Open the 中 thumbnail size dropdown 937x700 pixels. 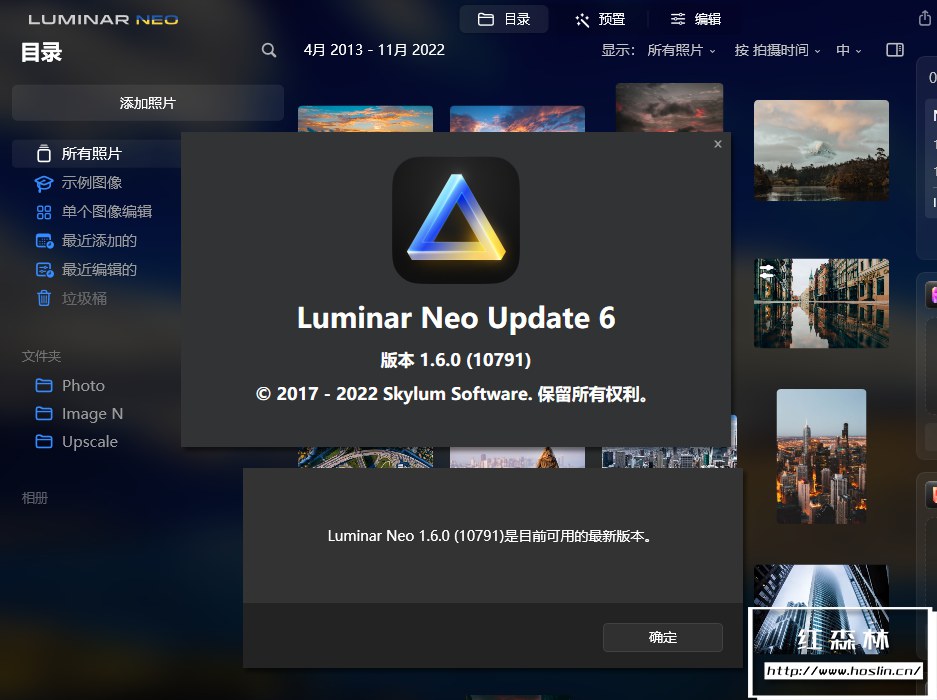point(849,50)
